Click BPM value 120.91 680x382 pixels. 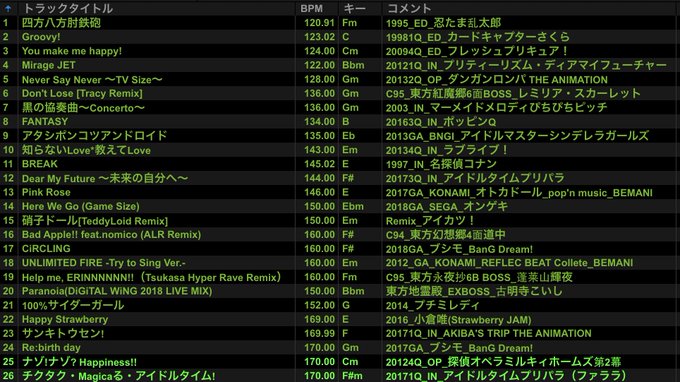[319, 23]
